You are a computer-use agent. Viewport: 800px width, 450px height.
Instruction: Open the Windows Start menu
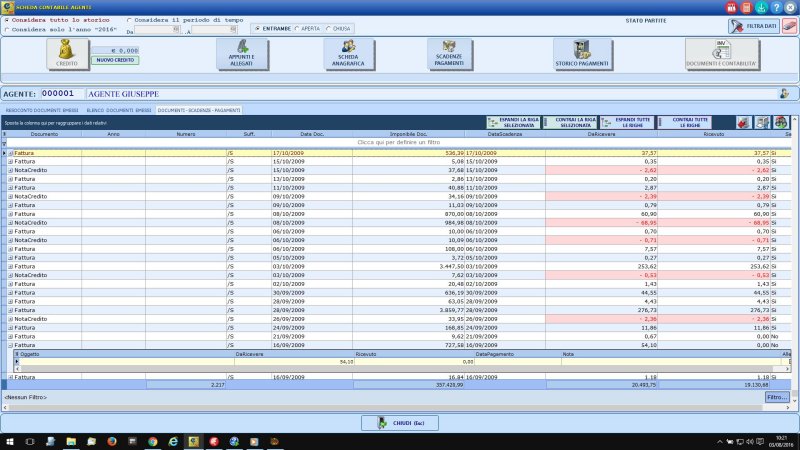[9, 441]
